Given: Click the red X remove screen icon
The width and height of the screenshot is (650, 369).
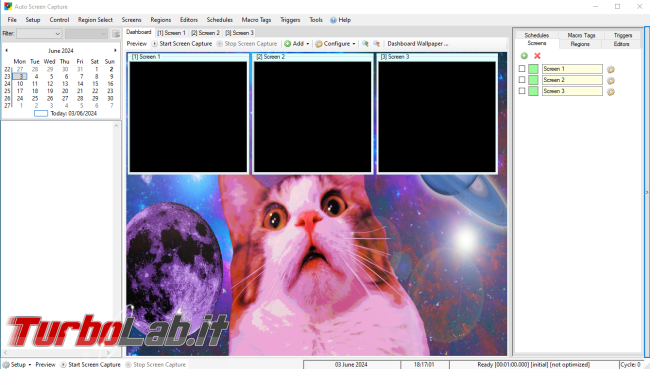Looking at the screenshot, I should (537, 56).
